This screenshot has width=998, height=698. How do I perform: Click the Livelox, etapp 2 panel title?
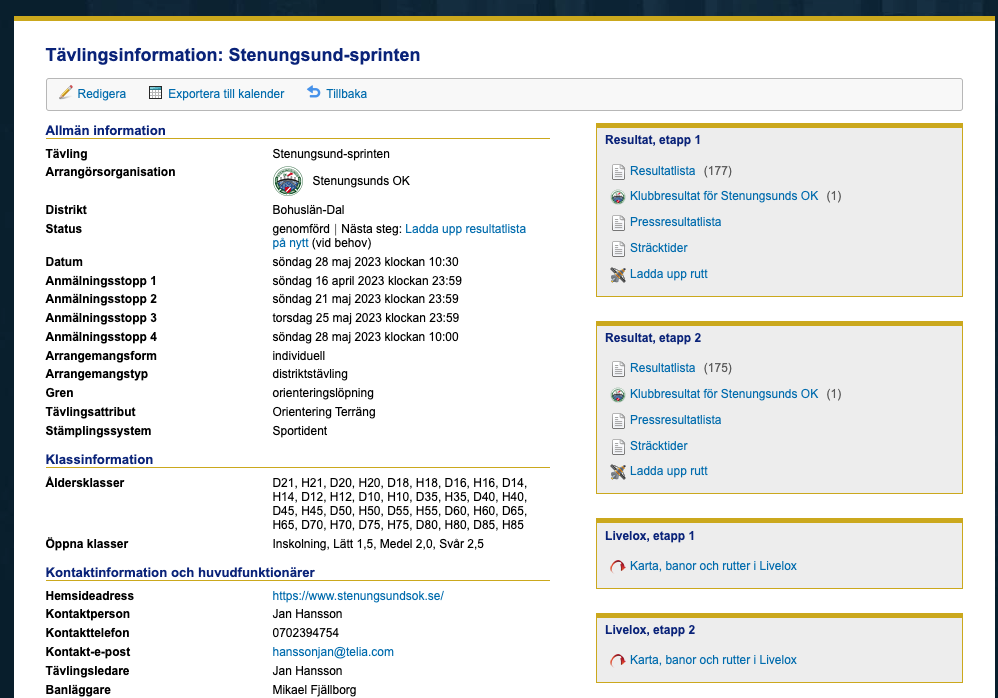click(650, 630)
